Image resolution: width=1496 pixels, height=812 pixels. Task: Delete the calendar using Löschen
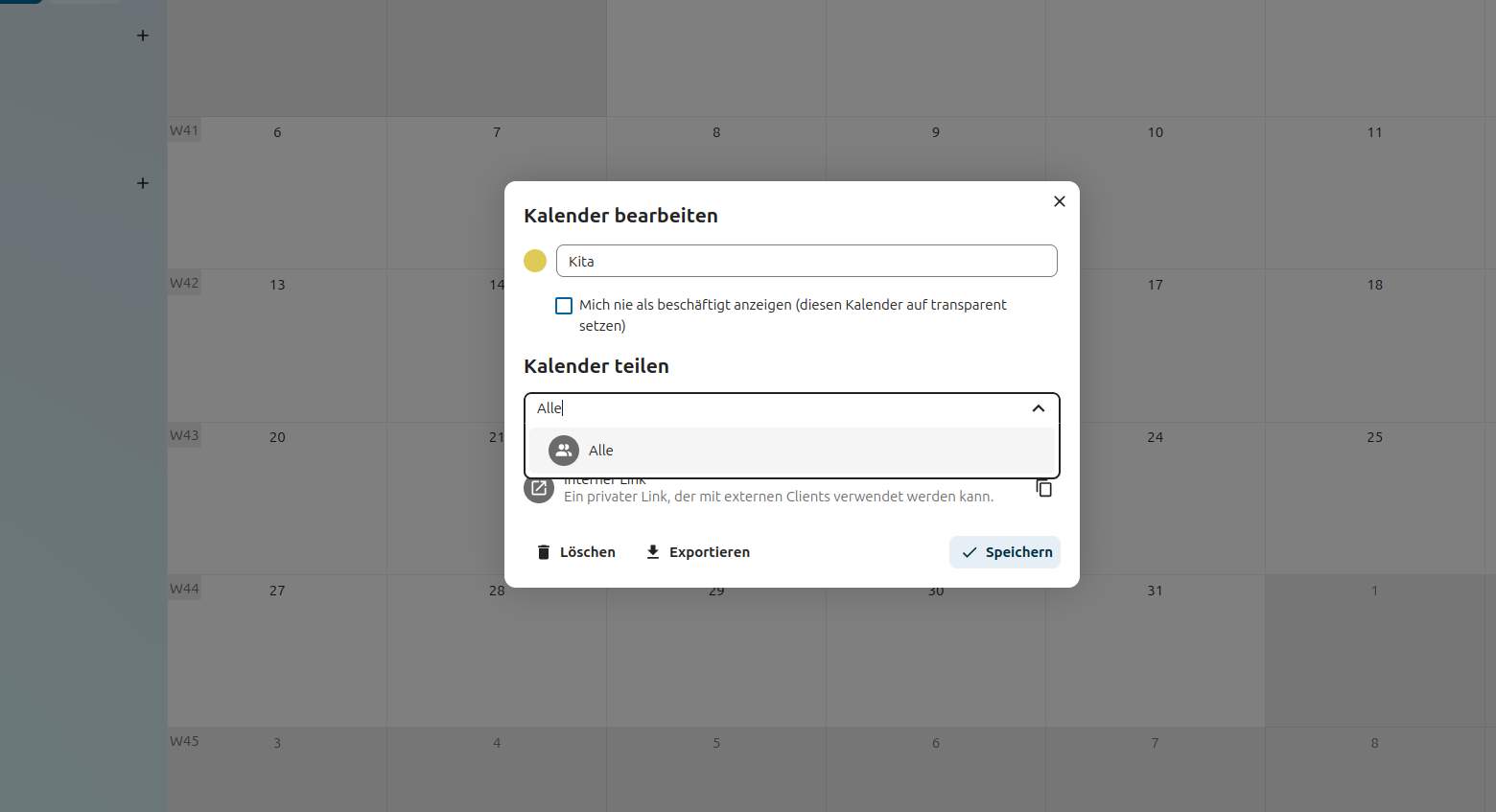tap(576, 552)
